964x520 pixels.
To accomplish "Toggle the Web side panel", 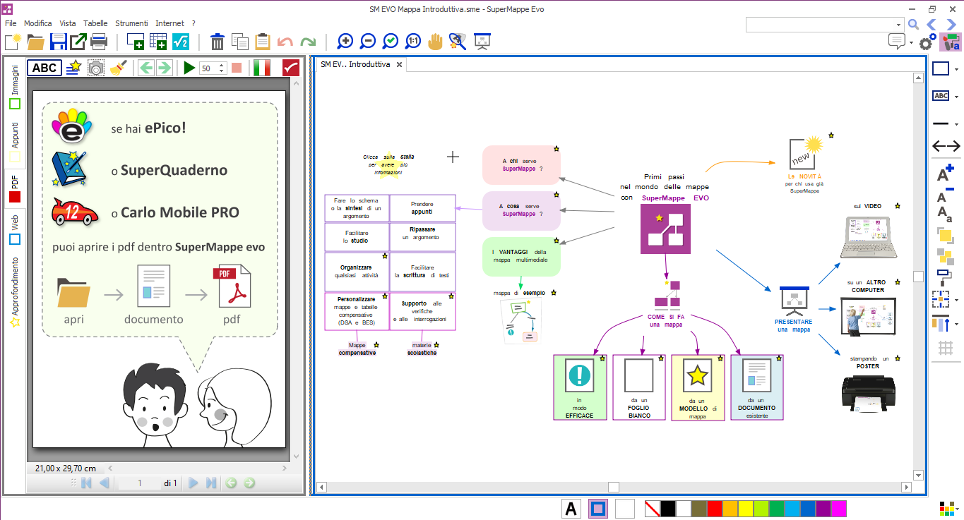I will 15,229.
